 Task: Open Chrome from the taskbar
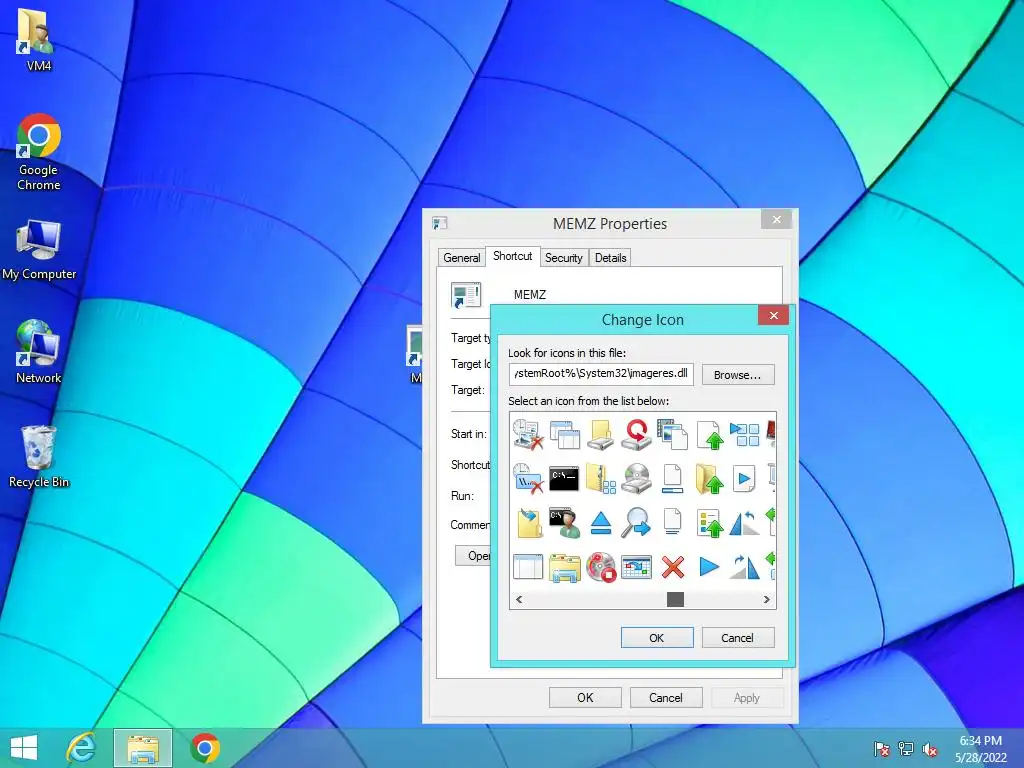(x=204, y=748)
